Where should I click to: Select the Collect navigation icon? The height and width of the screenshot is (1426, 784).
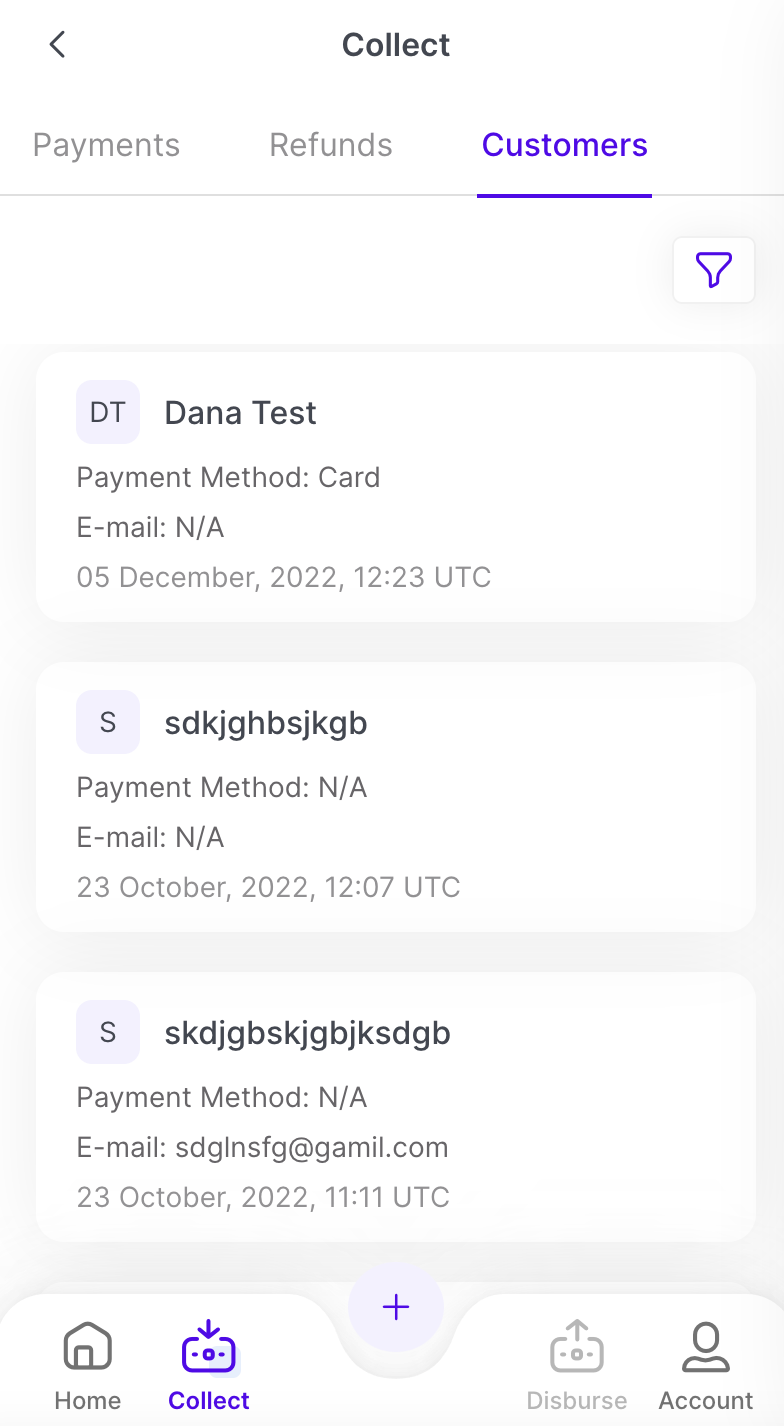point(208,1346)
